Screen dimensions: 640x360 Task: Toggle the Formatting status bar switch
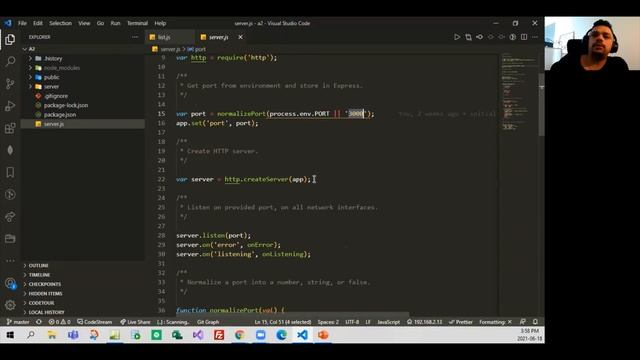tap(495, 322)
